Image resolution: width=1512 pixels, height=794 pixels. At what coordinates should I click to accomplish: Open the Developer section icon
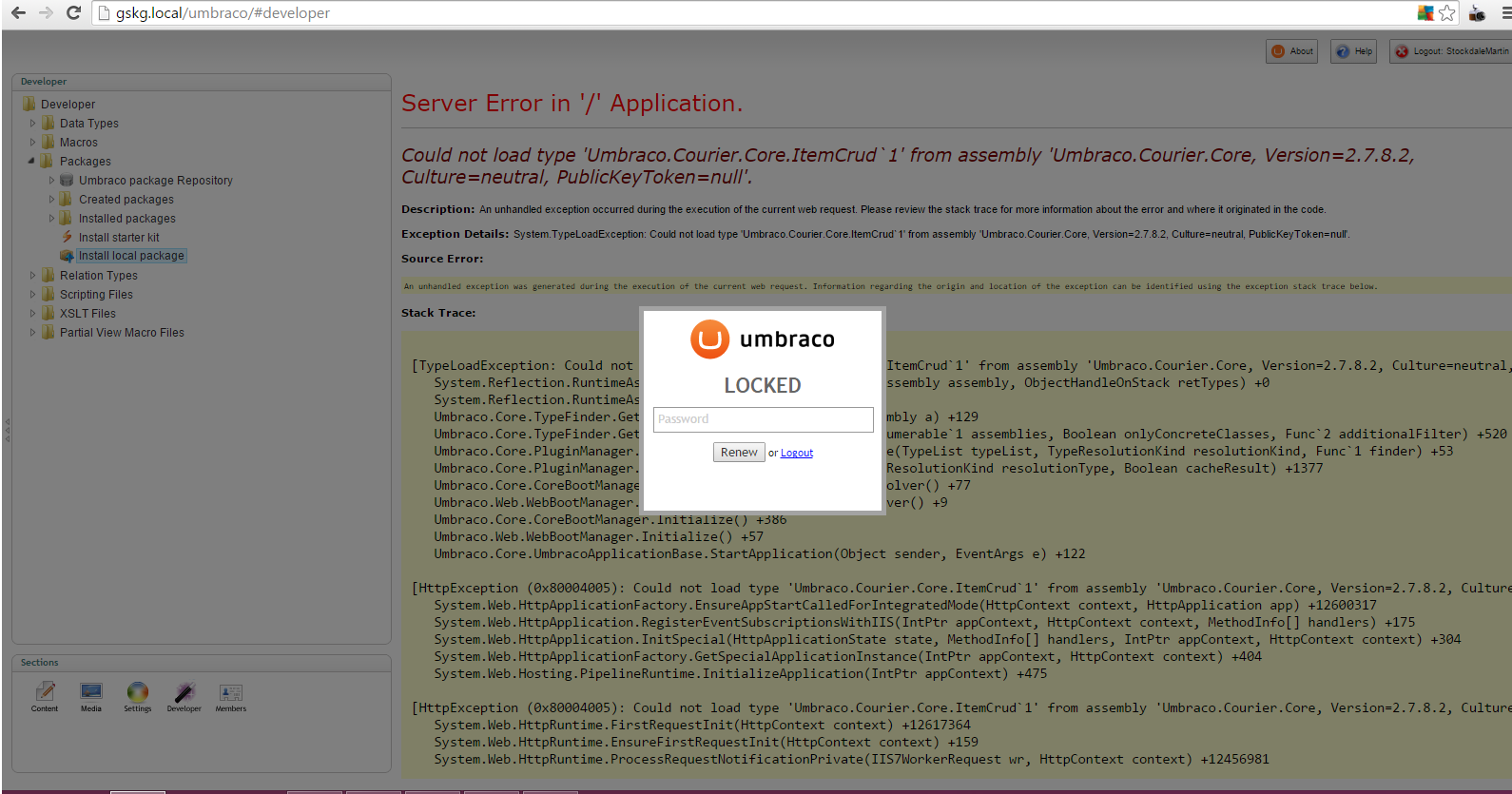(184, 697)
